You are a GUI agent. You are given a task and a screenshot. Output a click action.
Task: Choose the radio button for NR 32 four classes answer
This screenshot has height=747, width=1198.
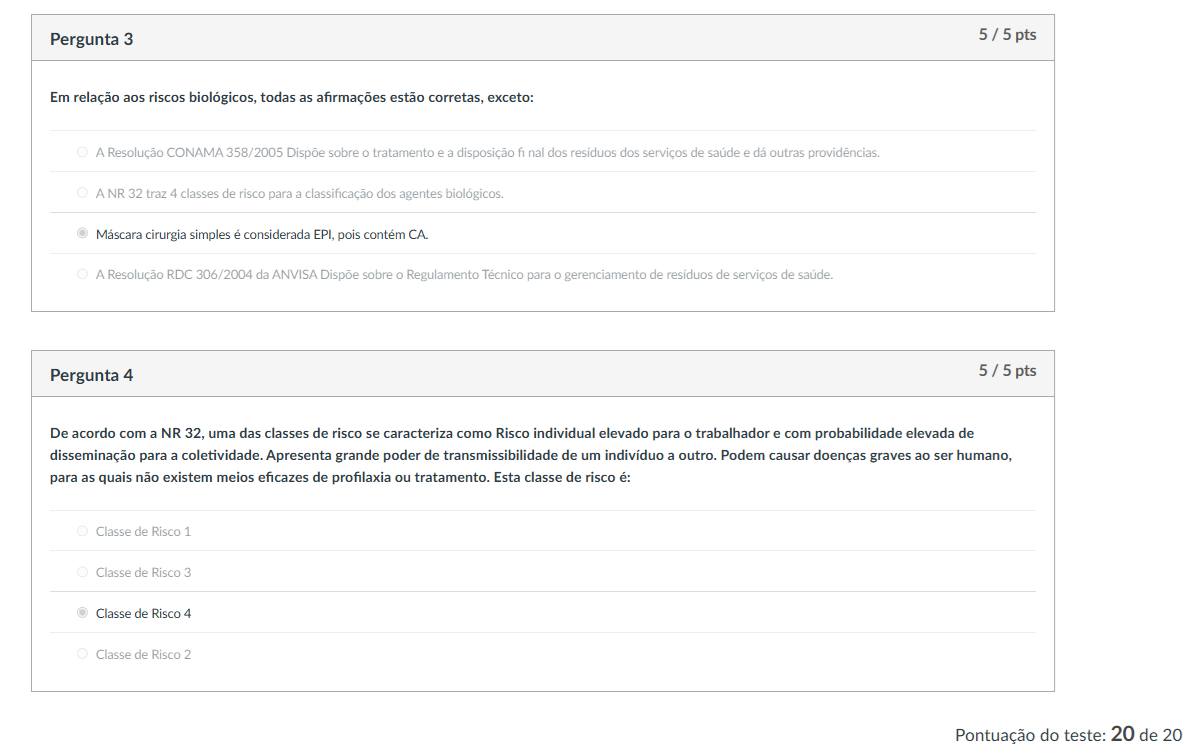coord(82,193)
